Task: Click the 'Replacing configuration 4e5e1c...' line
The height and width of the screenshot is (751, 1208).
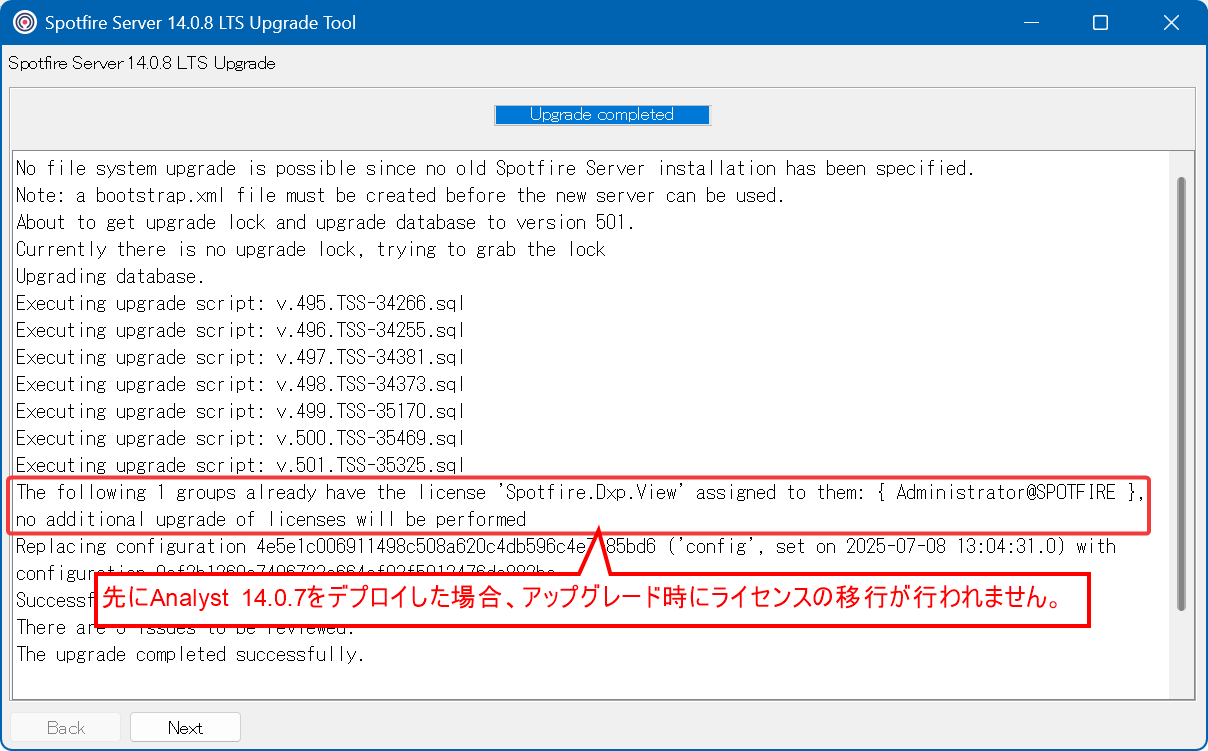Action: tap(566, 546)
